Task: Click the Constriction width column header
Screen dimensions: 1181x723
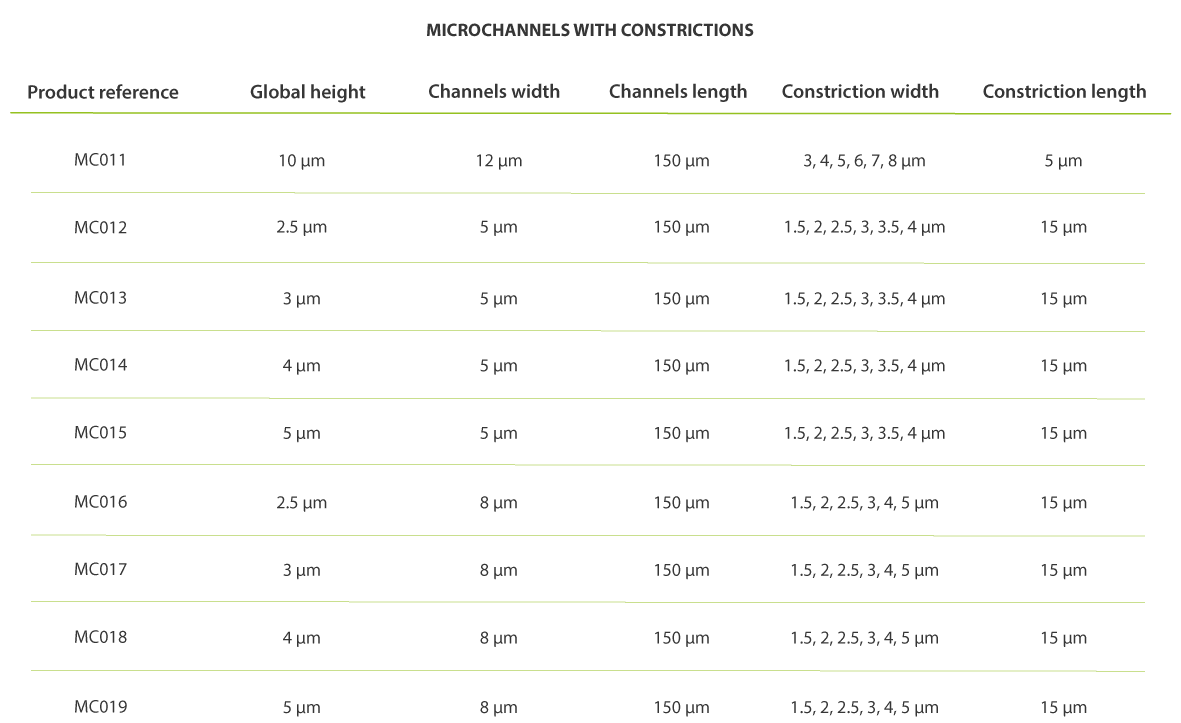Action: [x=860, y=92]
